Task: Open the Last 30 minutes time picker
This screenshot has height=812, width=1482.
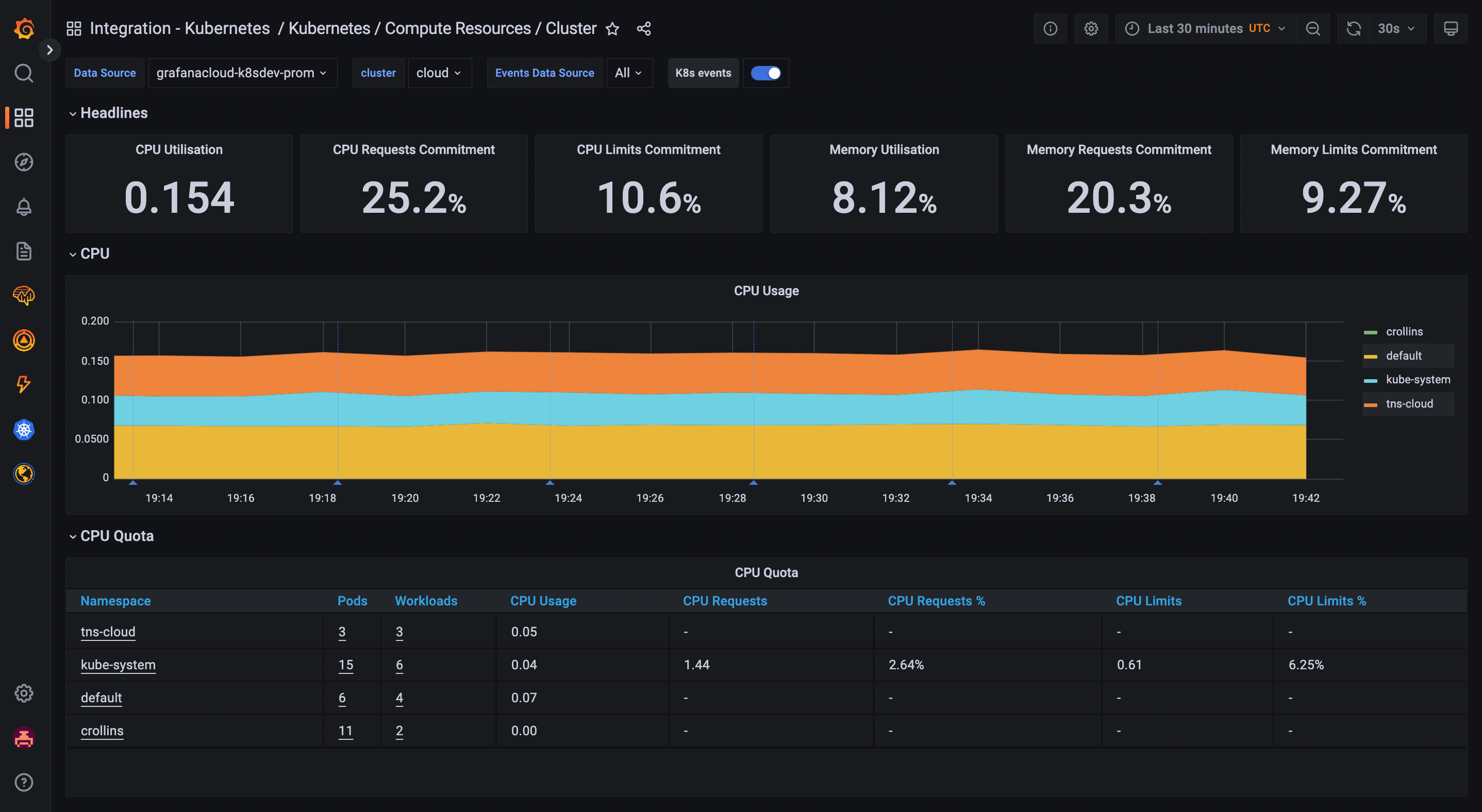Action: 1206,29
